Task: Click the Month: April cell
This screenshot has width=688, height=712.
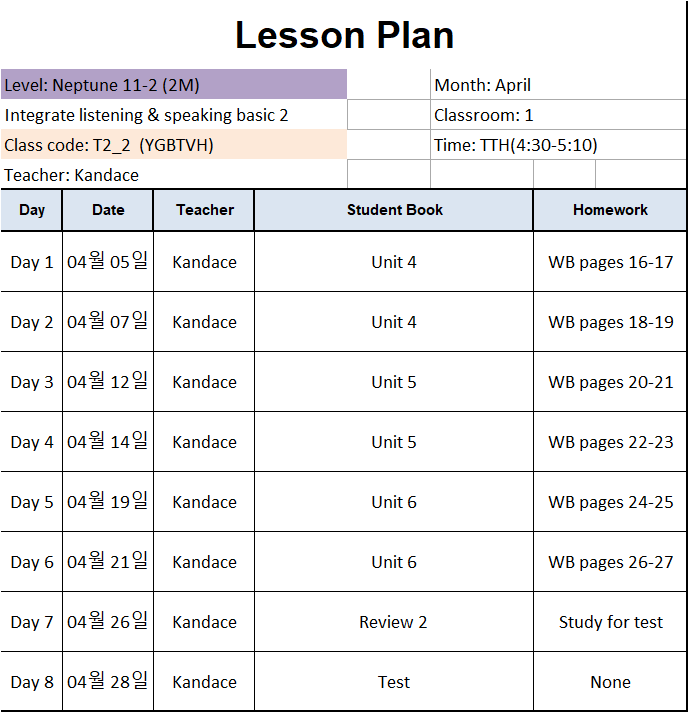Action: pyautogui.click(x=558, y=84)
